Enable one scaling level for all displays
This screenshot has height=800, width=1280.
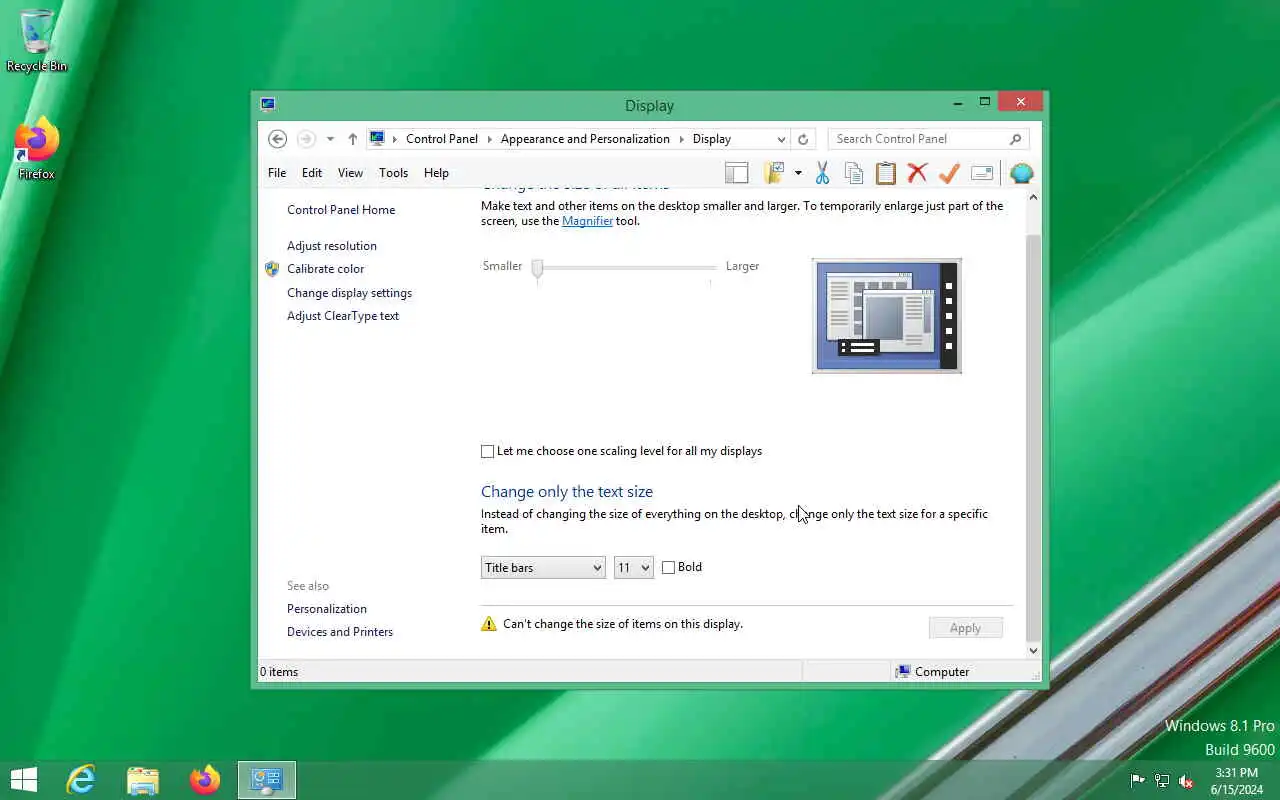tap(488, 452)
